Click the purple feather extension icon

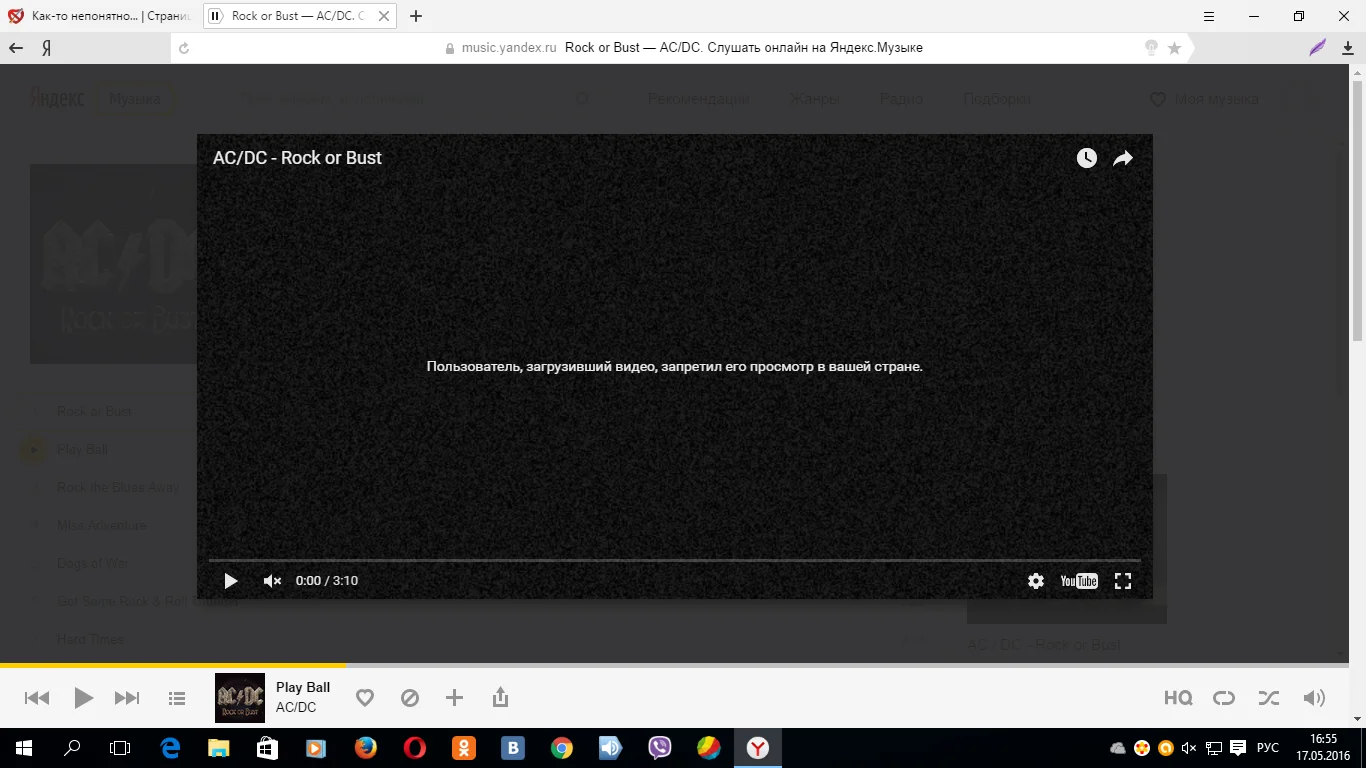coord(1318,48)
